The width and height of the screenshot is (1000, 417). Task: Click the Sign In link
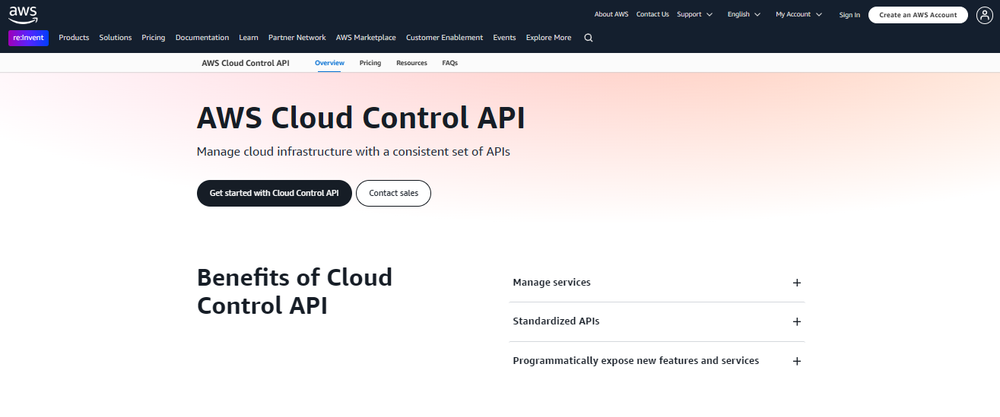pos(849,15)
